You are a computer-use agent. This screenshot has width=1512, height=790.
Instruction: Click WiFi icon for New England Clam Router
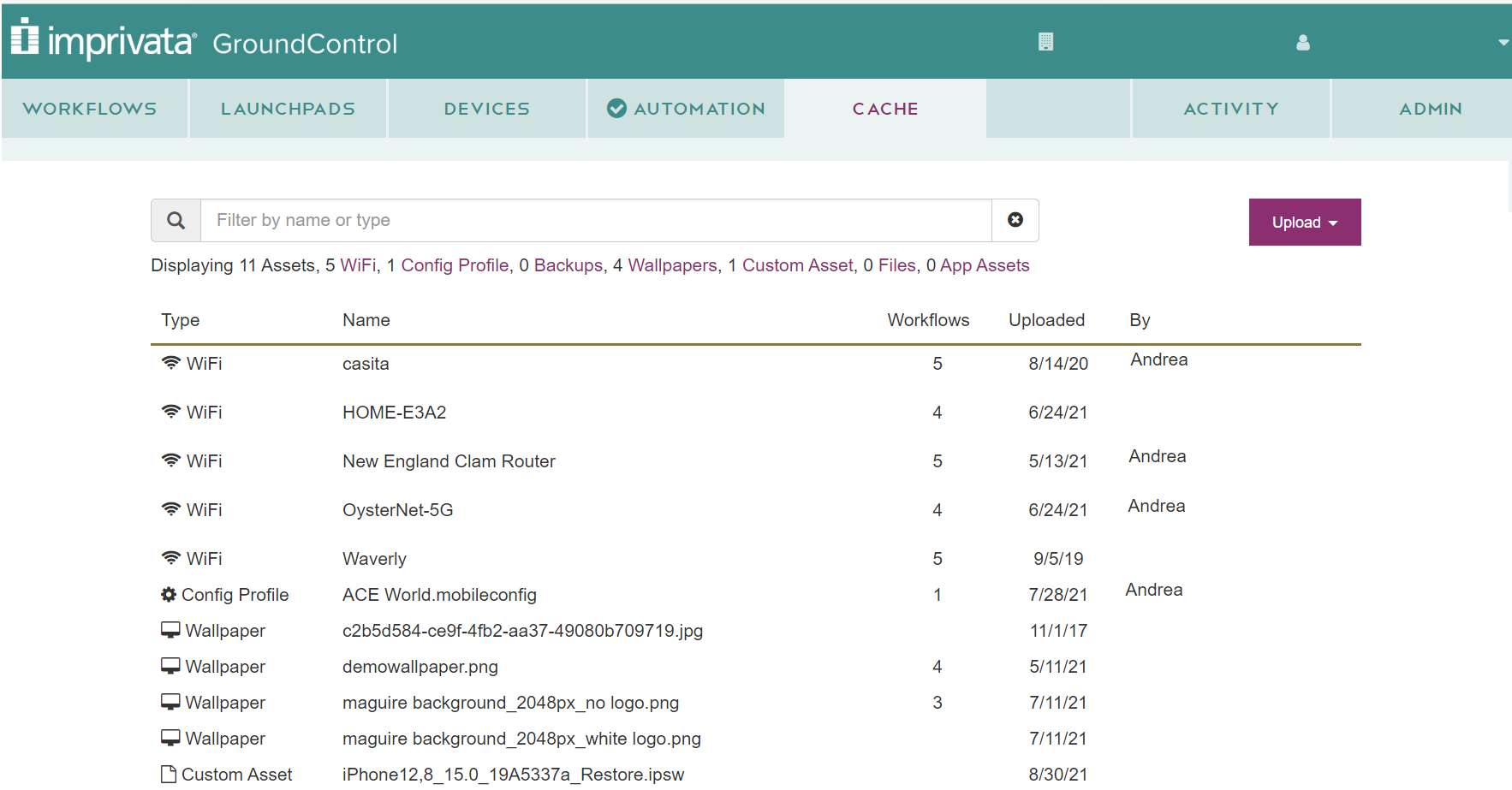point(171,460)
